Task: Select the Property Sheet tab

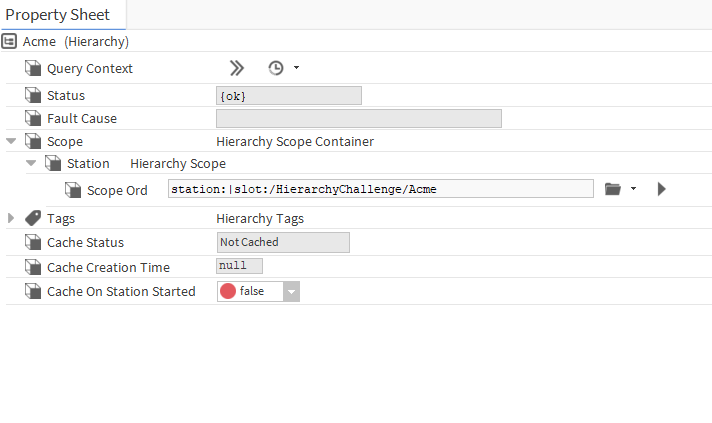Action: [58, 14]
